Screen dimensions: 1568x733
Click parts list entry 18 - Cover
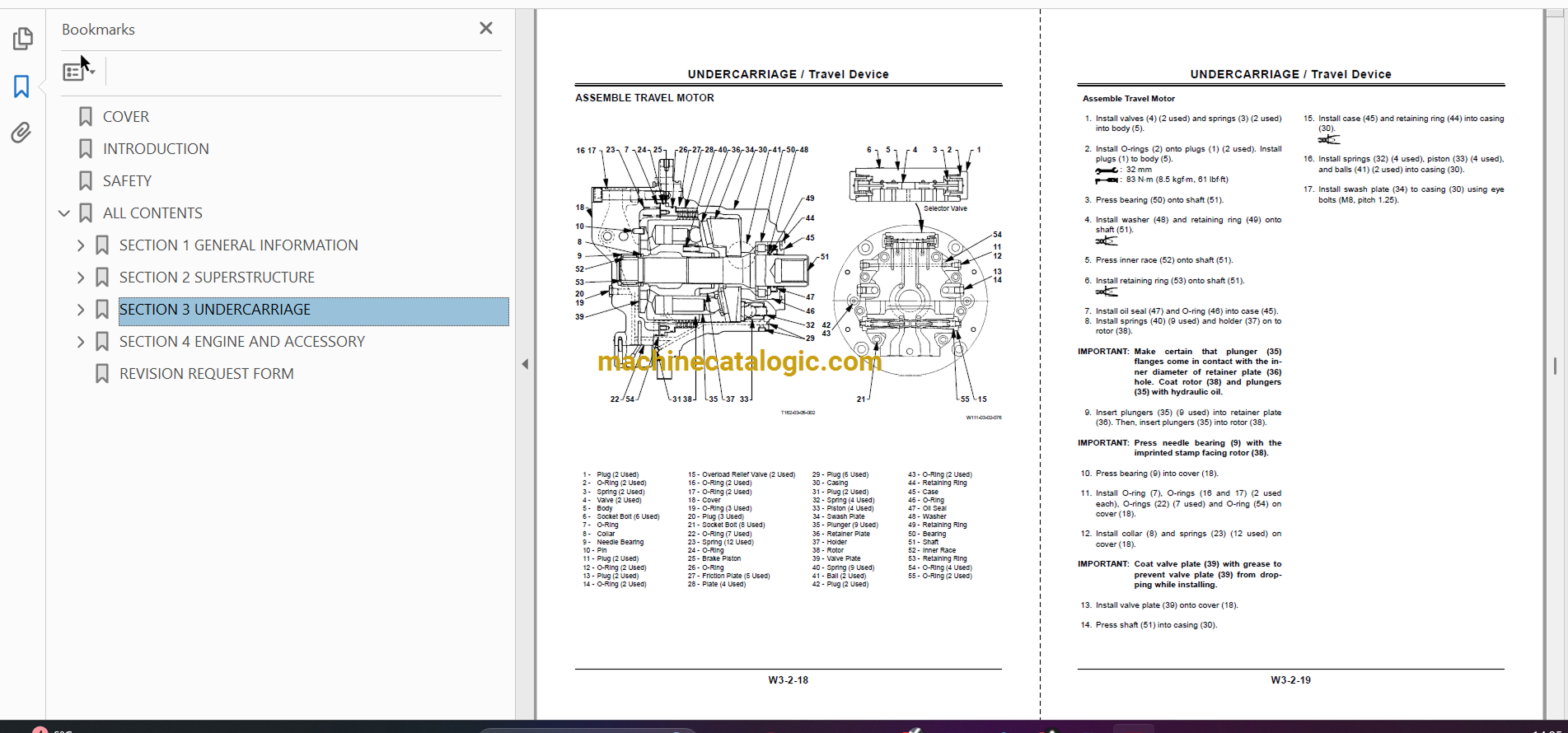click(704, 500)
